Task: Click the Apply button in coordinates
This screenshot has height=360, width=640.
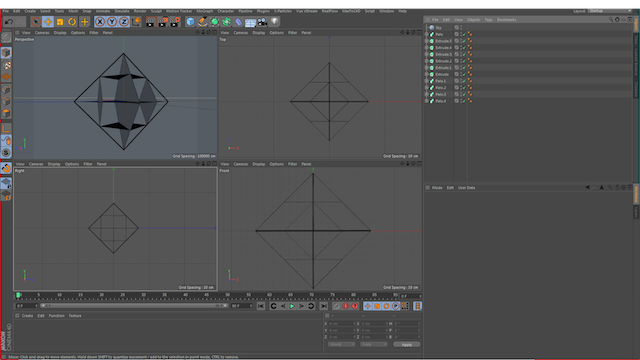Action: pyautogui.click(x=407, y=344)
